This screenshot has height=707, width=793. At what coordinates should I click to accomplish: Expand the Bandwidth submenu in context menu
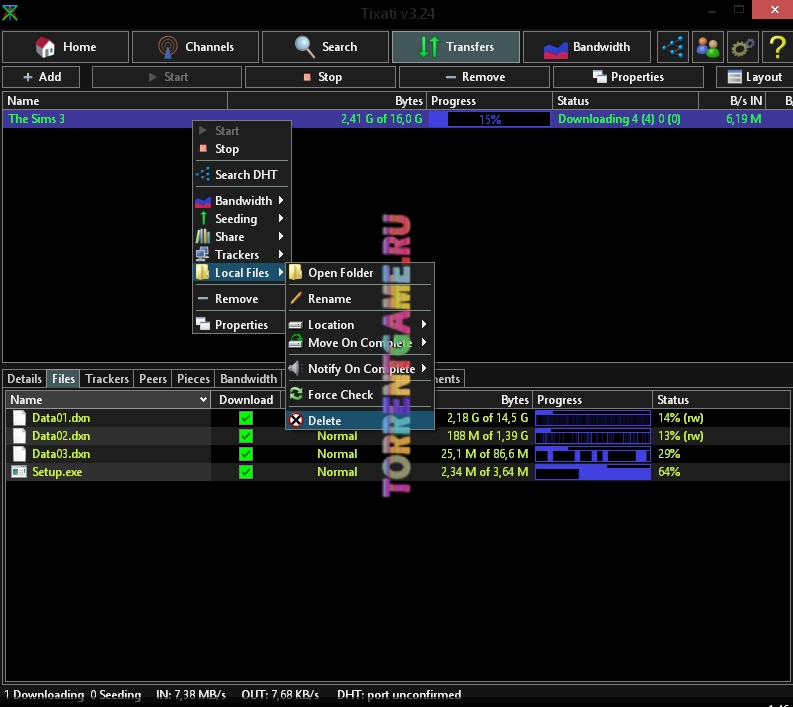coord(242,201)
